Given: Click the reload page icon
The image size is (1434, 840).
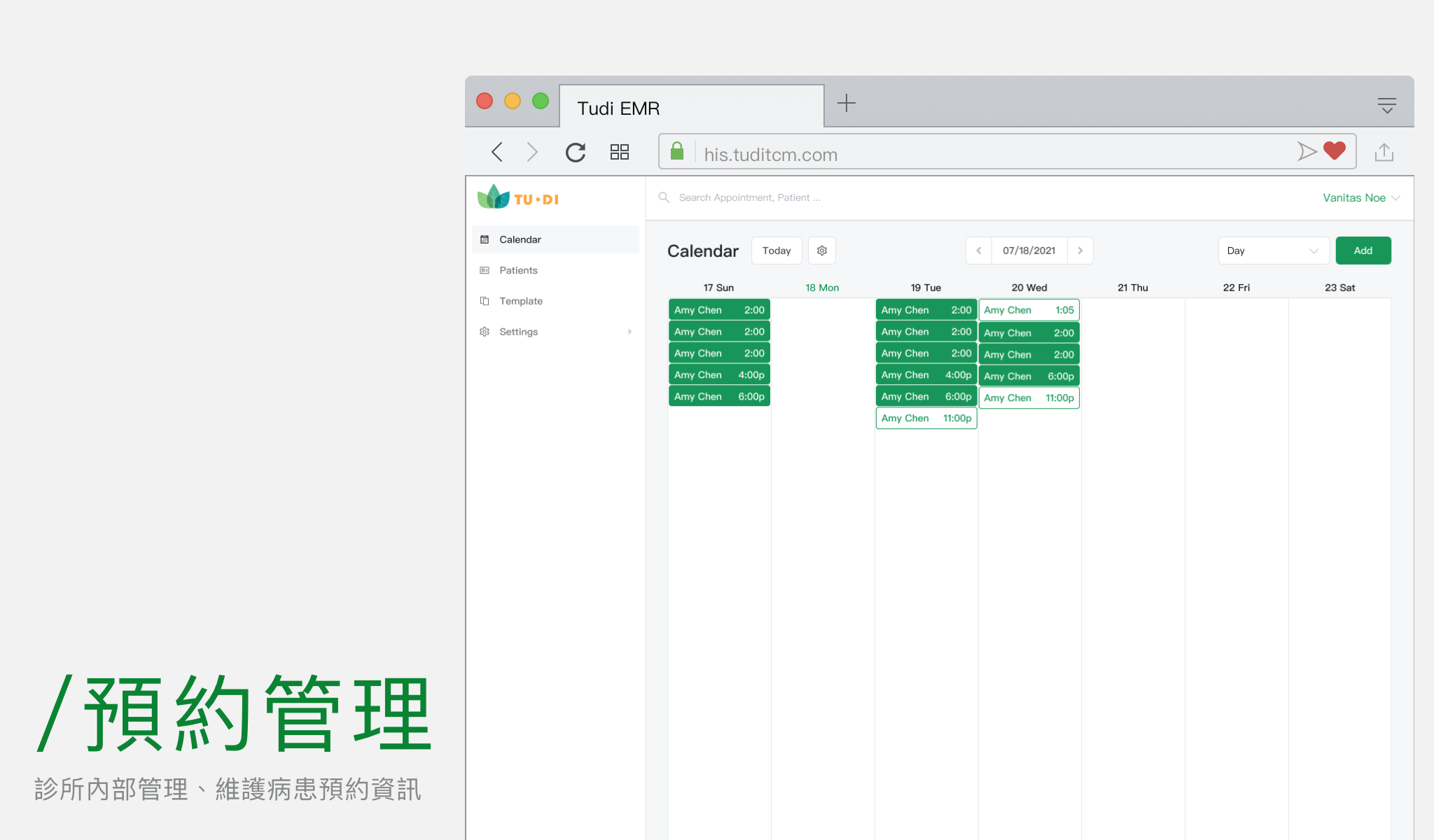Looking at the screenshot, I should point(576,152).
